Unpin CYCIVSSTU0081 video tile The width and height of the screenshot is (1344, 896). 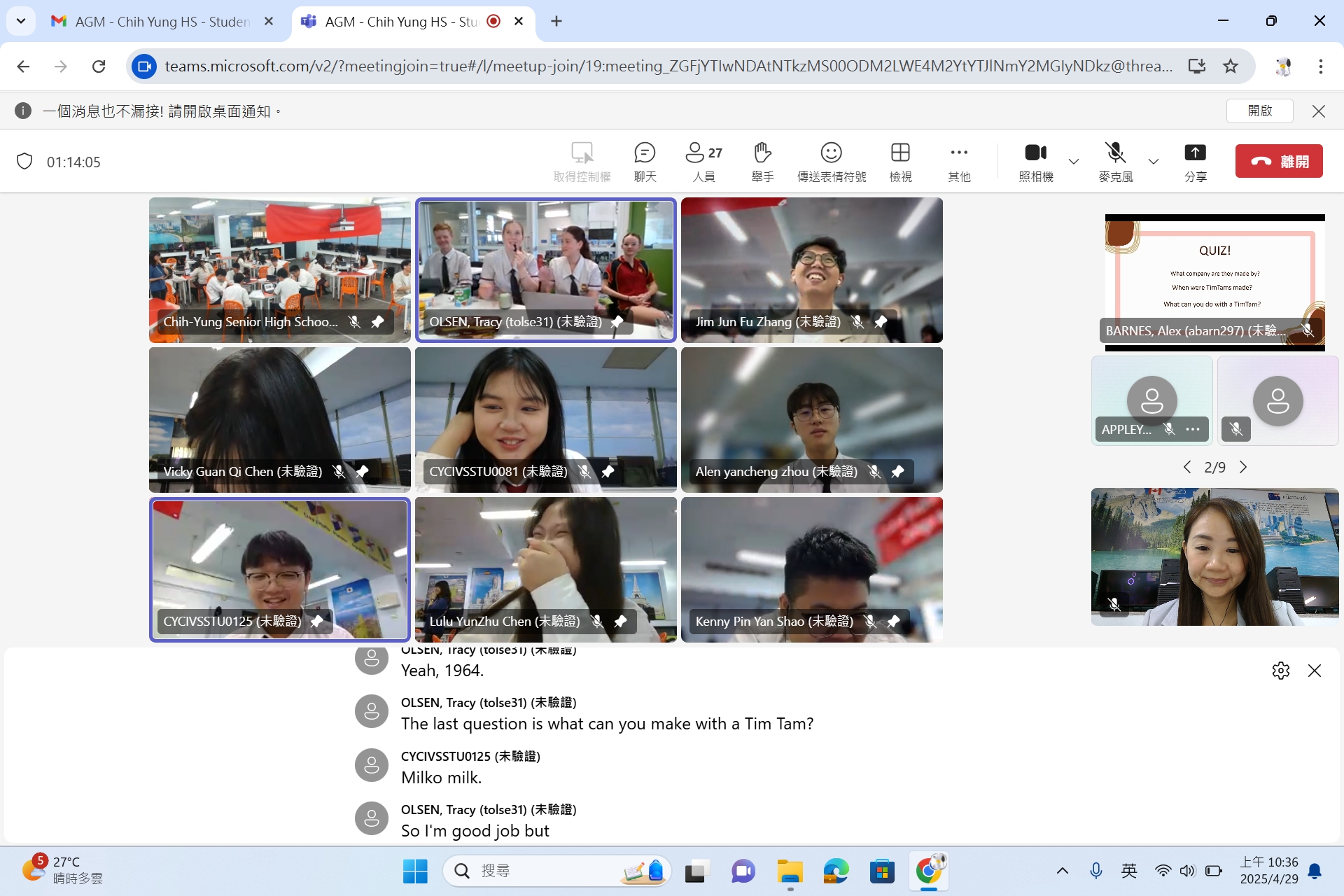point(608,472)
